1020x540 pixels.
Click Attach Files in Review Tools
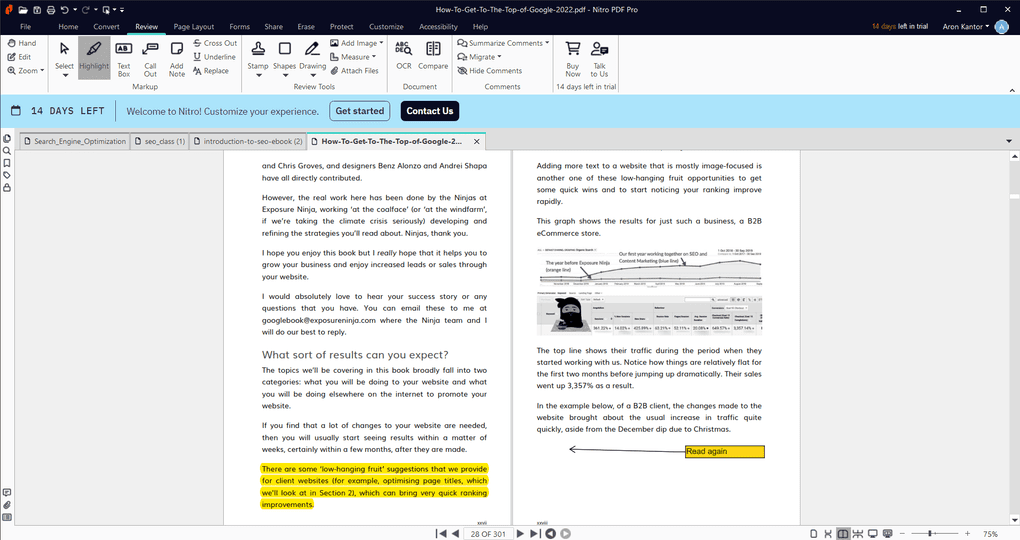click(x=355, y=70)
